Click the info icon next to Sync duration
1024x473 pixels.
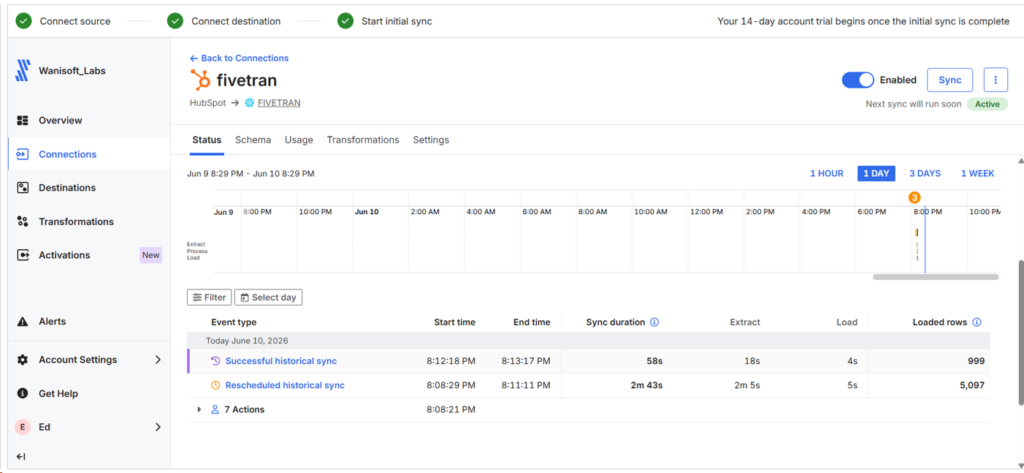pyautogui.click(x=654, y=322)
